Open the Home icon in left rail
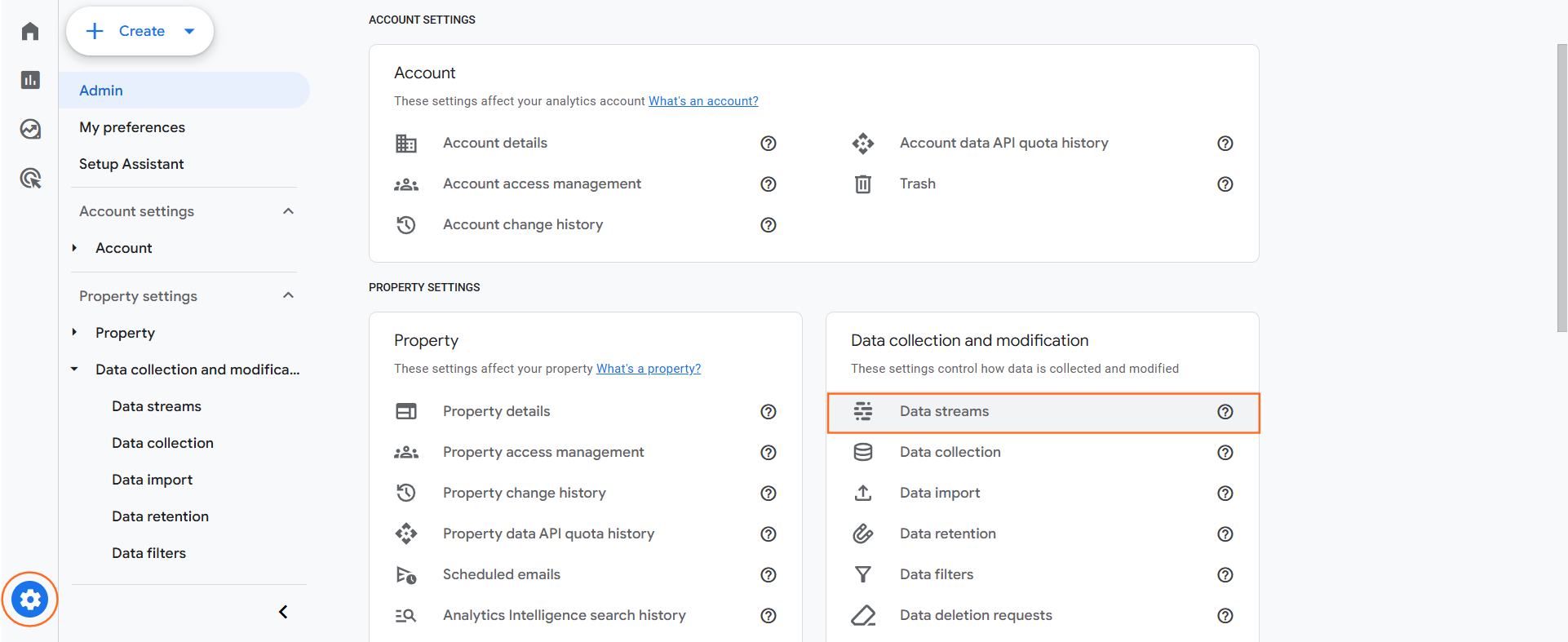Image resolution: width=1568 pixels, height=642 pixels. click(x=30, y=31)
